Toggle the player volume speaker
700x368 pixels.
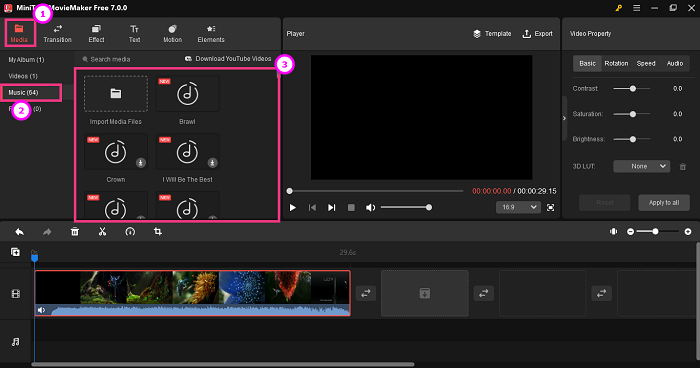coord(370,208)
